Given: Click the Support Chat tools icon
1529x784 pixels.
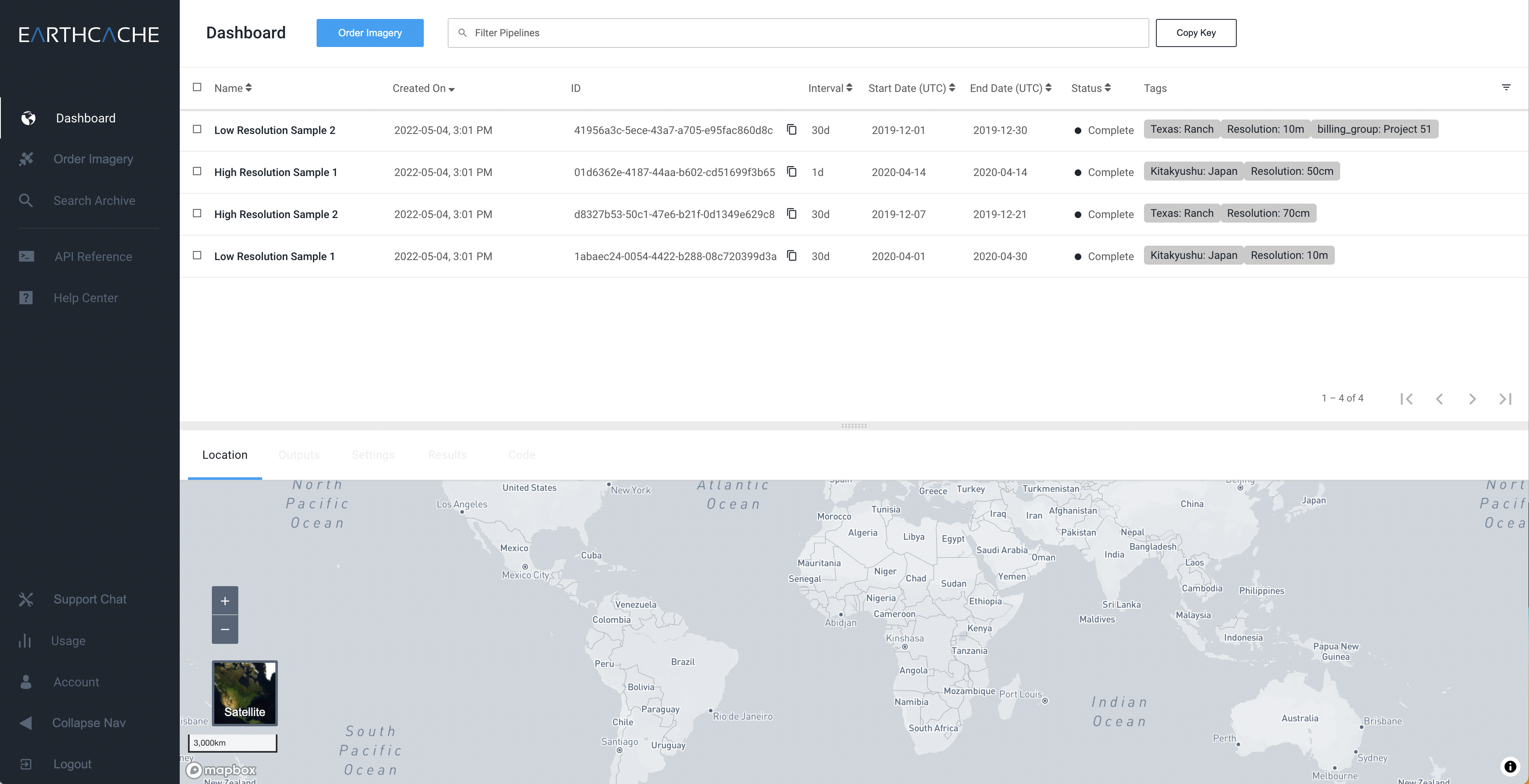Looking at the screenshot, I should (26, 599).
